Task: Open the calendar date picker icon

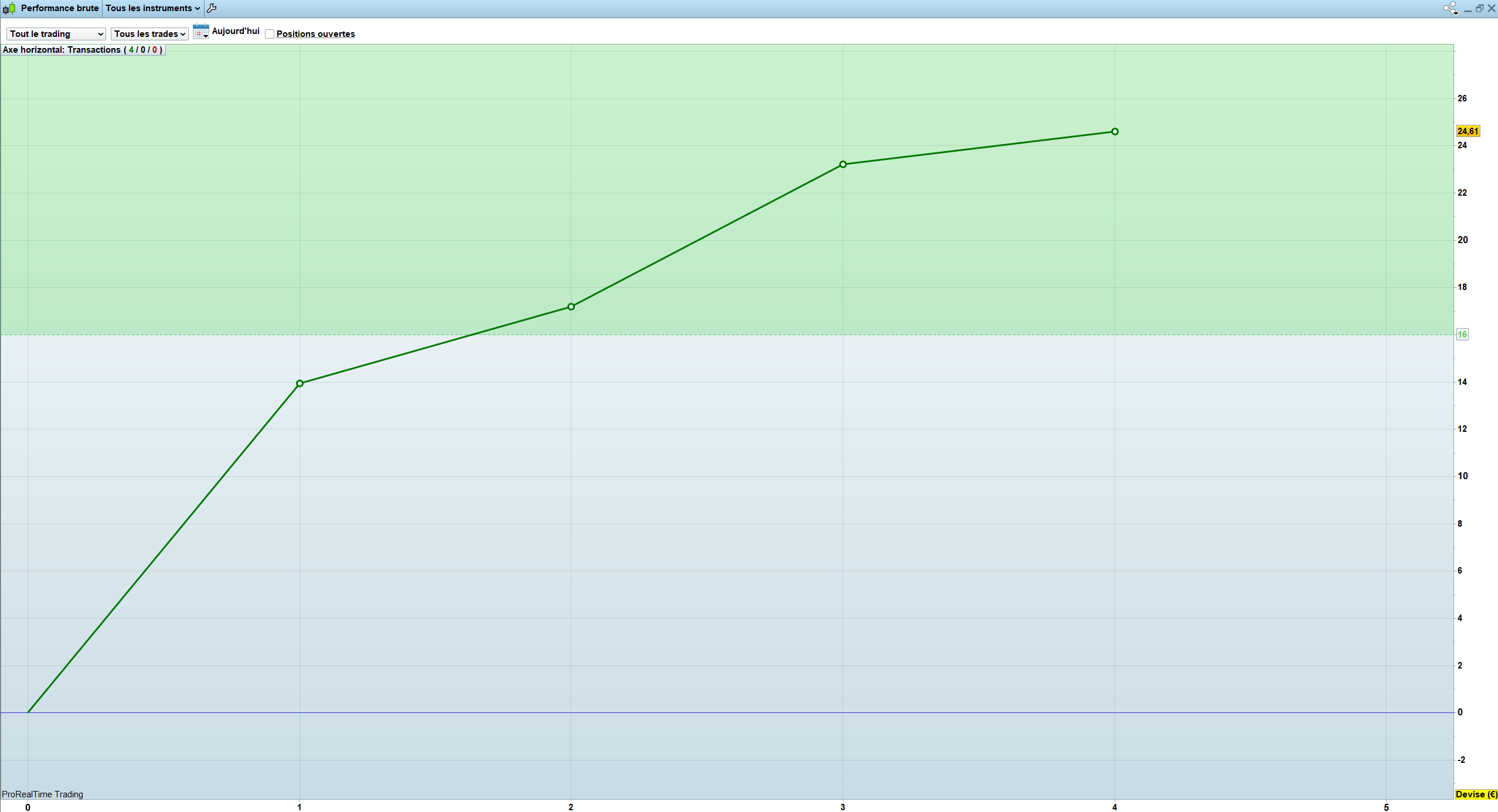Action: click(200, 32)
